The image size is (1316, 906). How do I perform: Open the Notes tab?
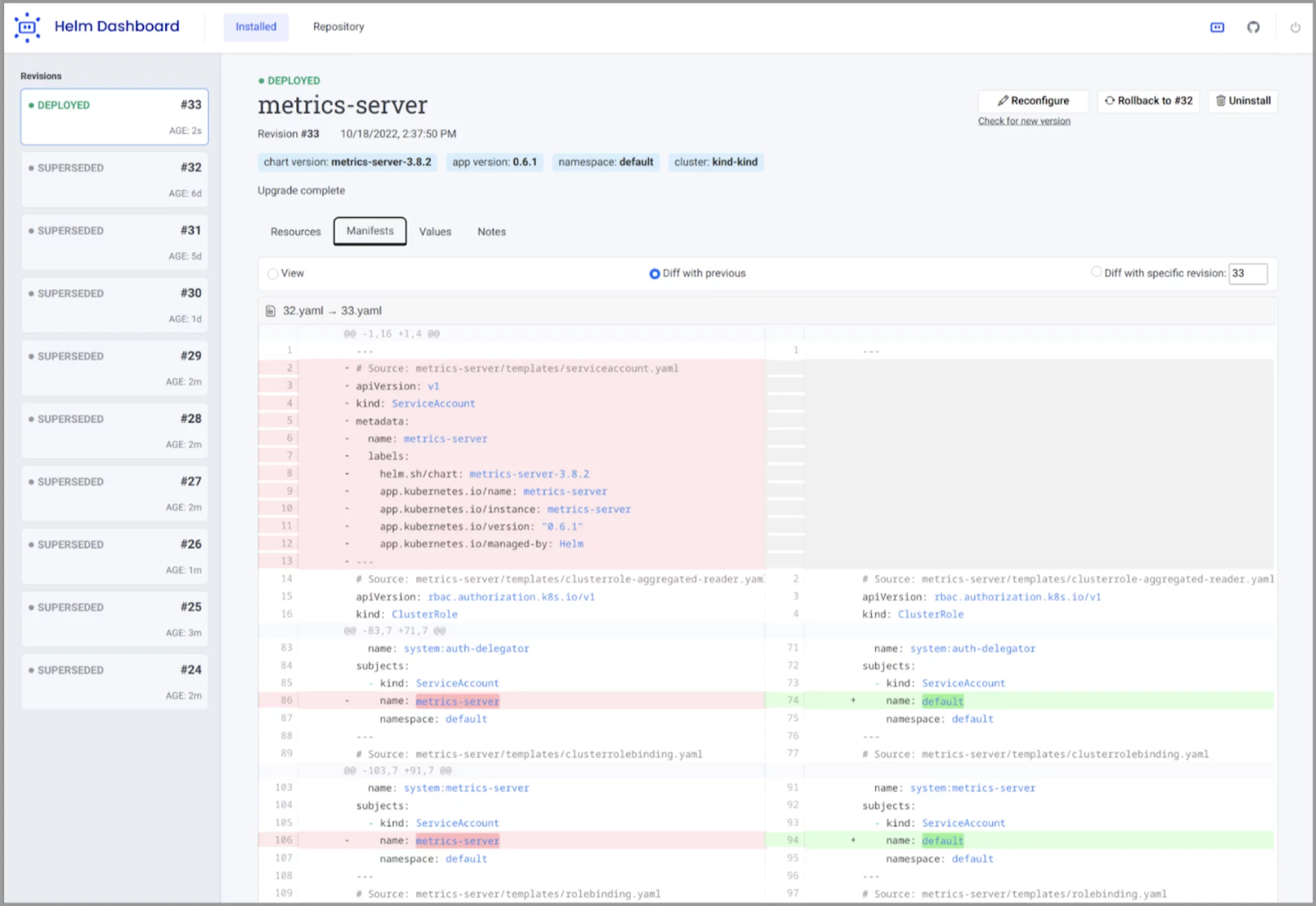tap(491, 232)
